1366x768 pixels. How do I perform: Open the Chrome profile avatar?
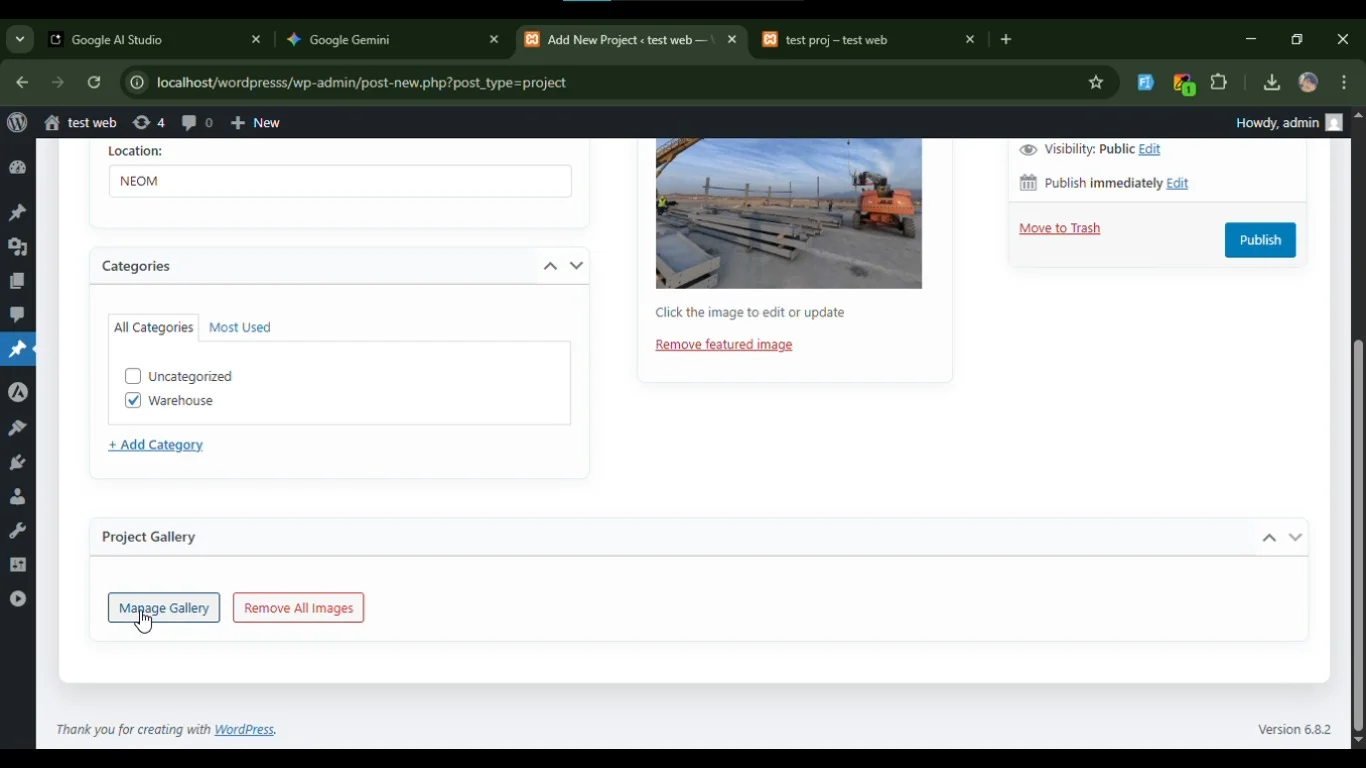1309,83
